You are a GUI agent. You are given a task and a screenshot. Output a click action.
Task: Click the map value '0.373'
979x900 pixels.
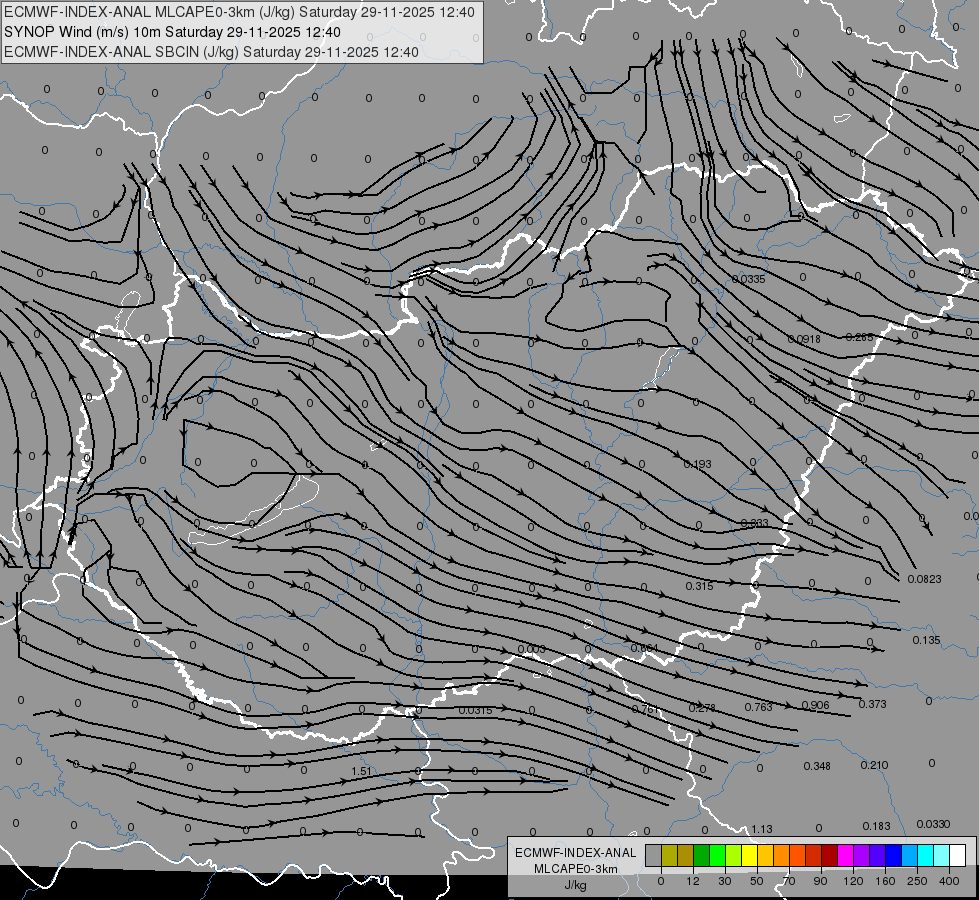[872, 704]
